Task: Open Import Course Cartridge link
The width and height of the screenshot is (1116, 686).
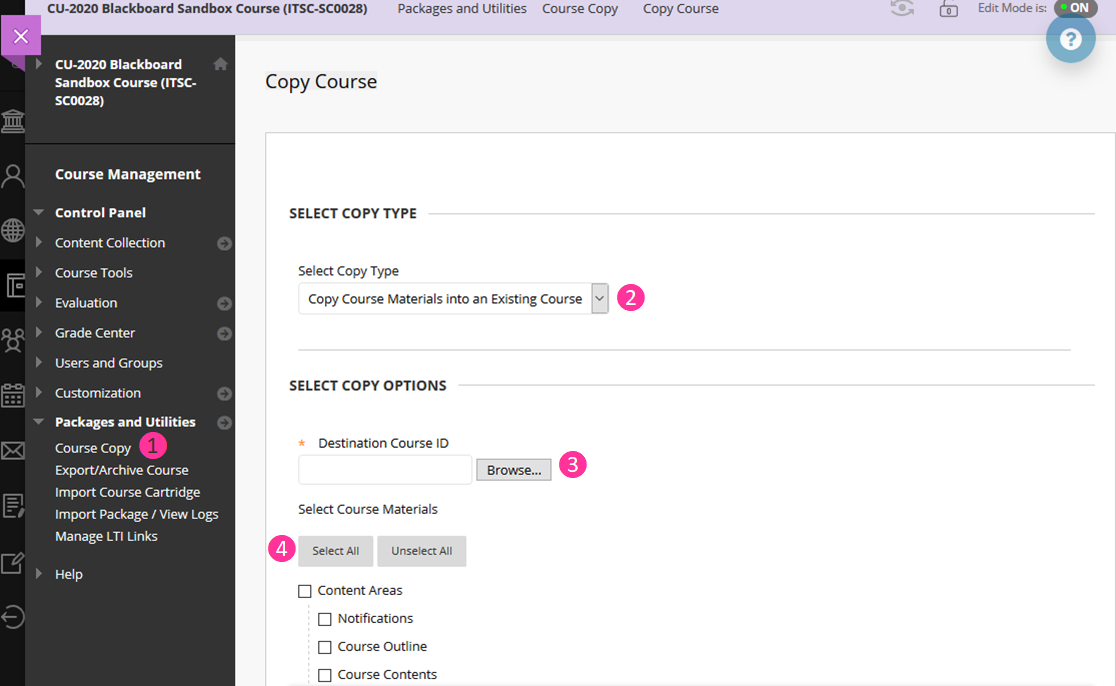Action: point(127,492)
